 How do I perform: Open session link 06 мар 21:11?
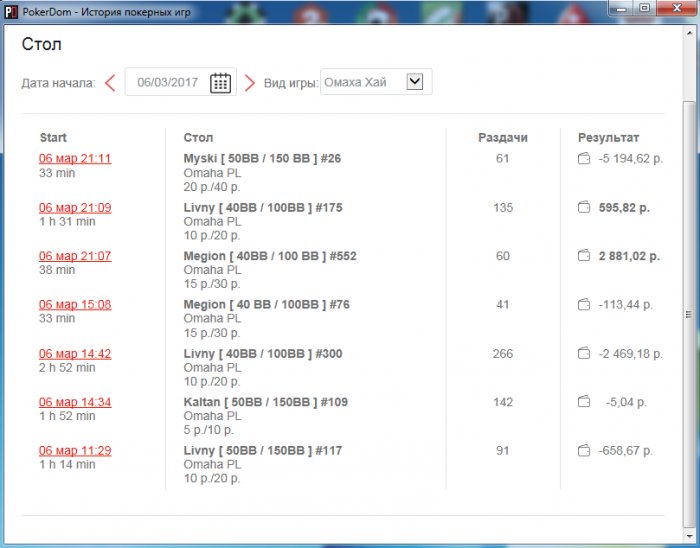click(x=75, y=158)
